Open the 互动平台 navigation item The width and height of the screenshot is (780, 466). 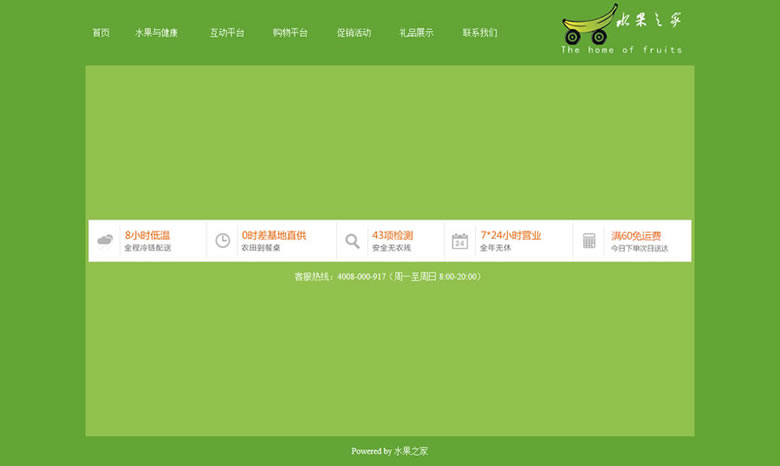[x=227, y=33]
